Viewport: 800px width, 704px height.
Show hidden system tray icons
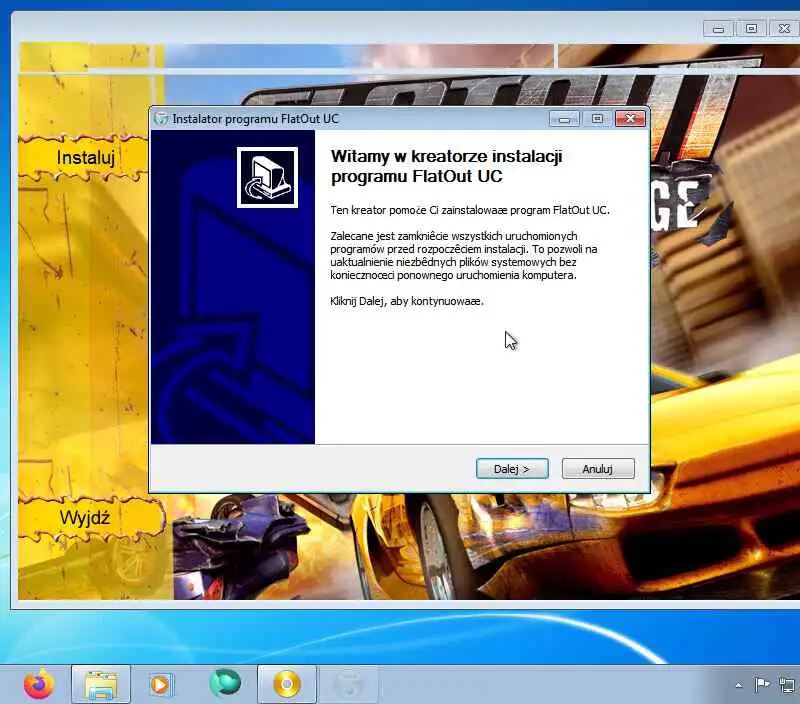[x=739, y=685]
